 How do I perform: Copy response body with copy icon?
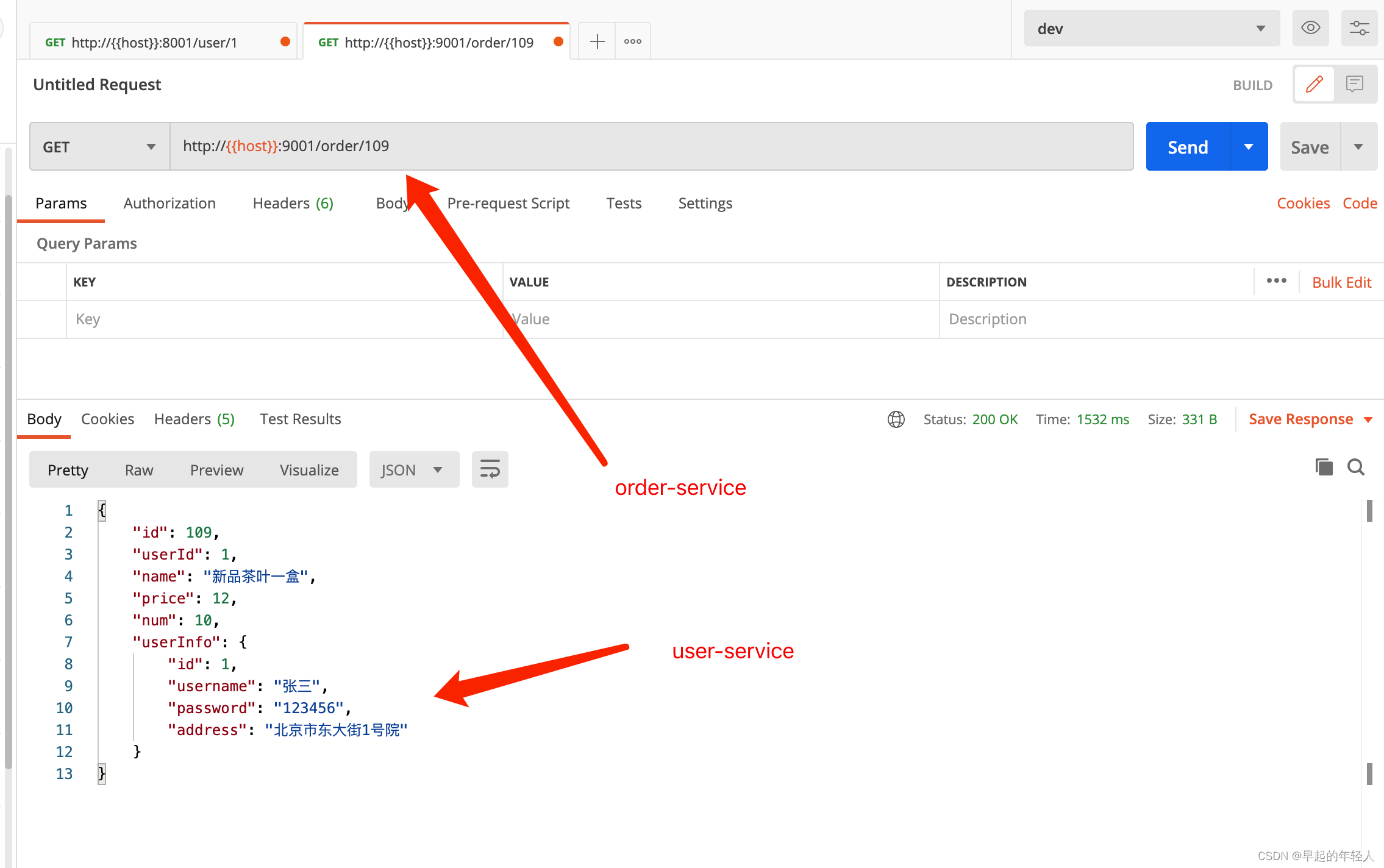click(1324, 468)
